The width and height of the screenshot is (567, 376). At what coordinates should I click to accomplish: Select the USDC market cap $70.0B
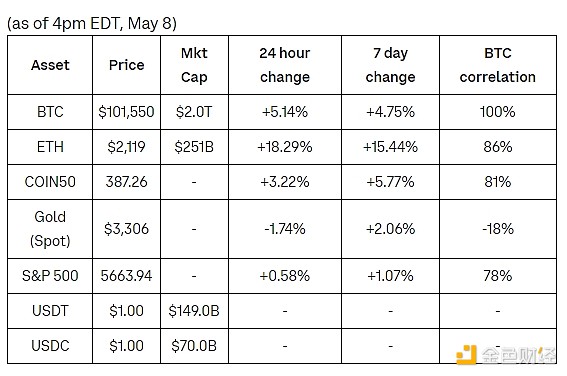(194, 346)
